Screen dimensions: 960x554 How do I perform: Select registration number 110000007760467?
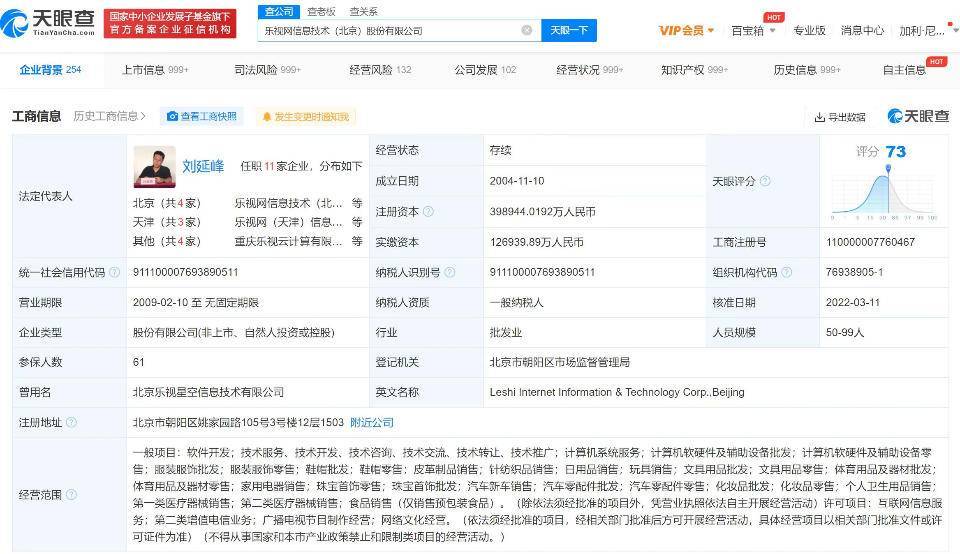click(x=870, y=242)
